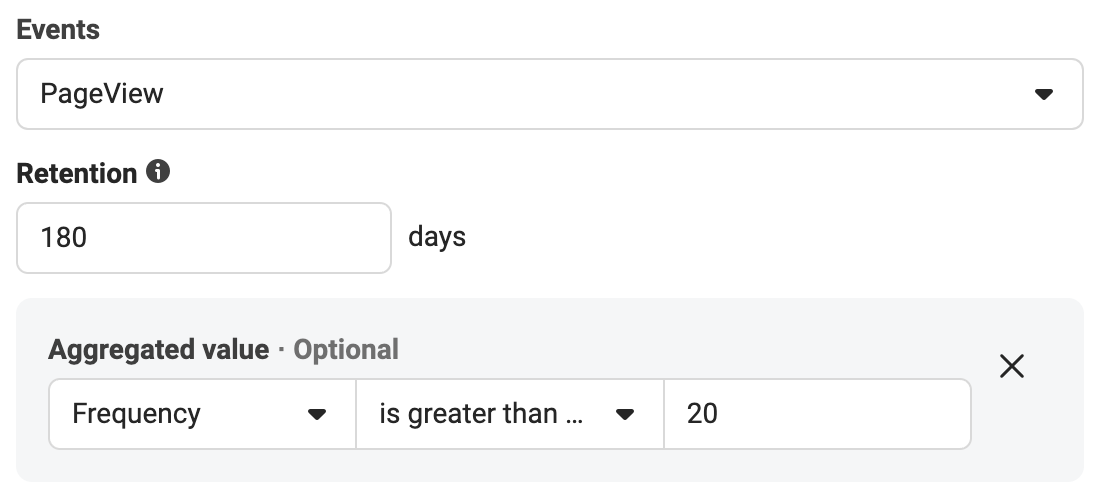
Task: Click the 'Frequency' text in first selector
Action: pyautogui.click(x=136, y=414)
